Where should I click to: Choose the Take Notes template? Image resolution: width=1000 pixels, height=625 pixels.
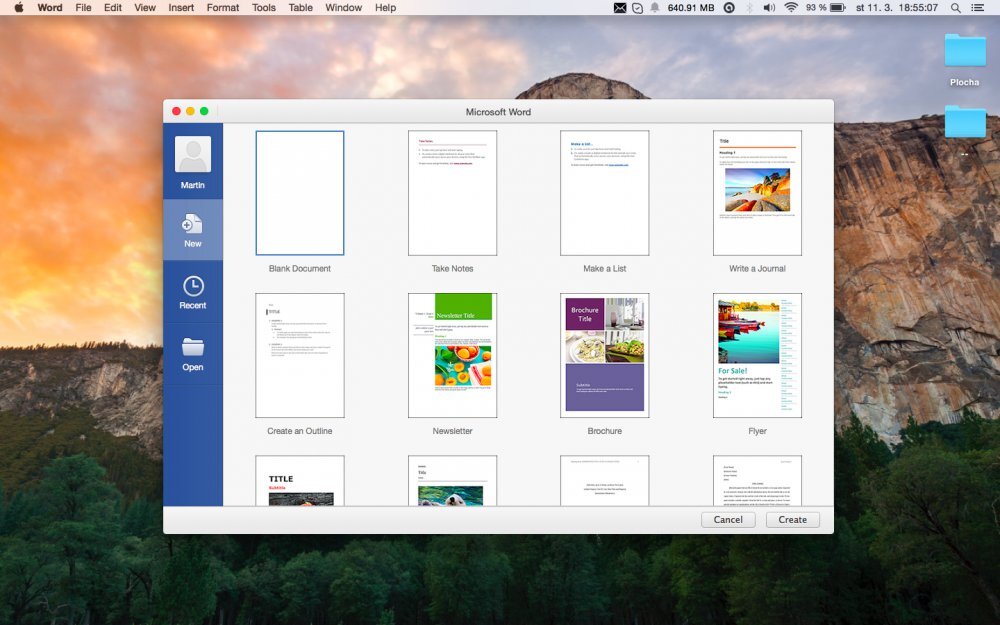point(452,193)
